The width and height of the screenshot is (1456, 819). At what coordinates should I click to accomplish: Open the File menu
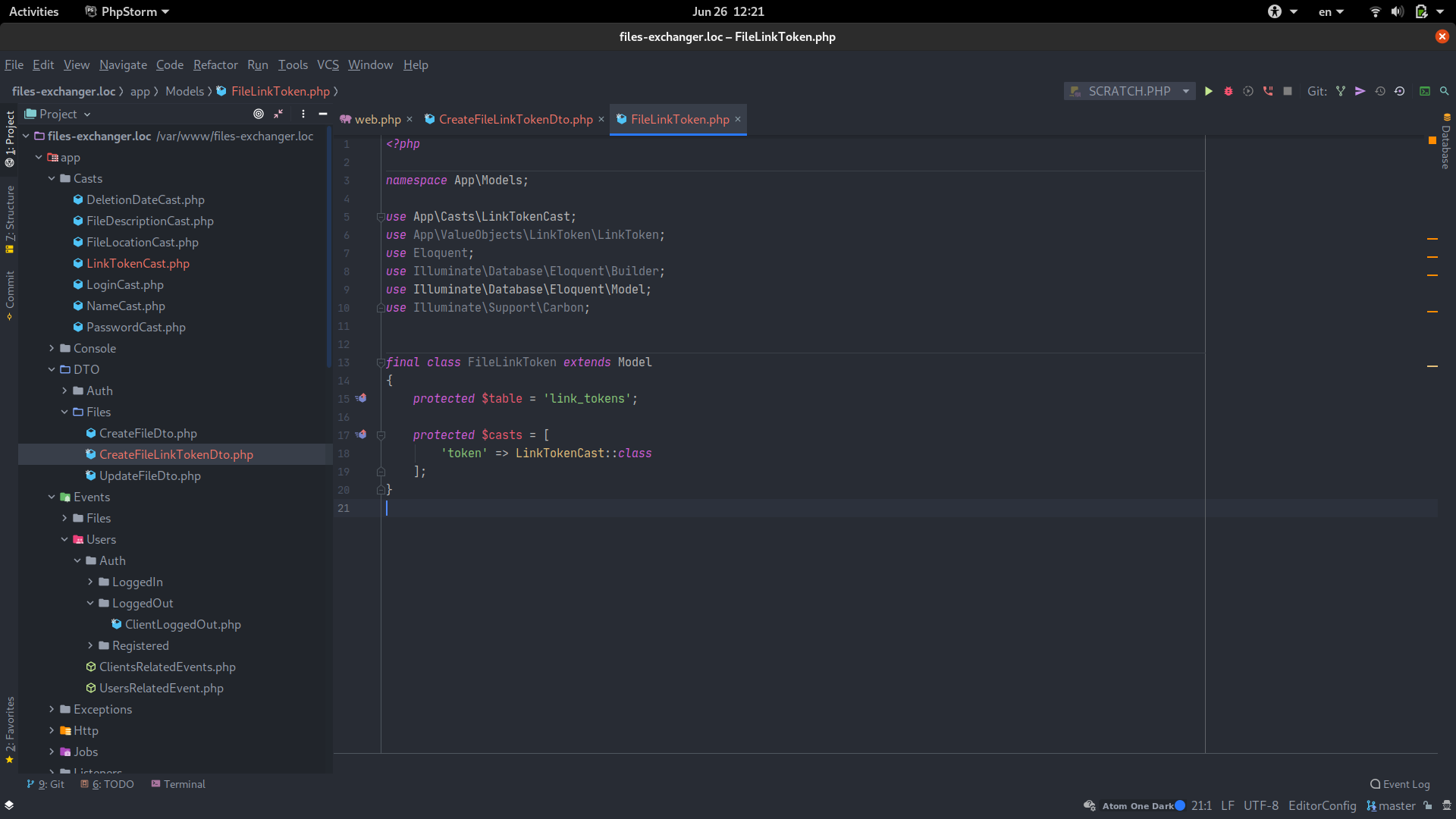click(x=14, y=64)
